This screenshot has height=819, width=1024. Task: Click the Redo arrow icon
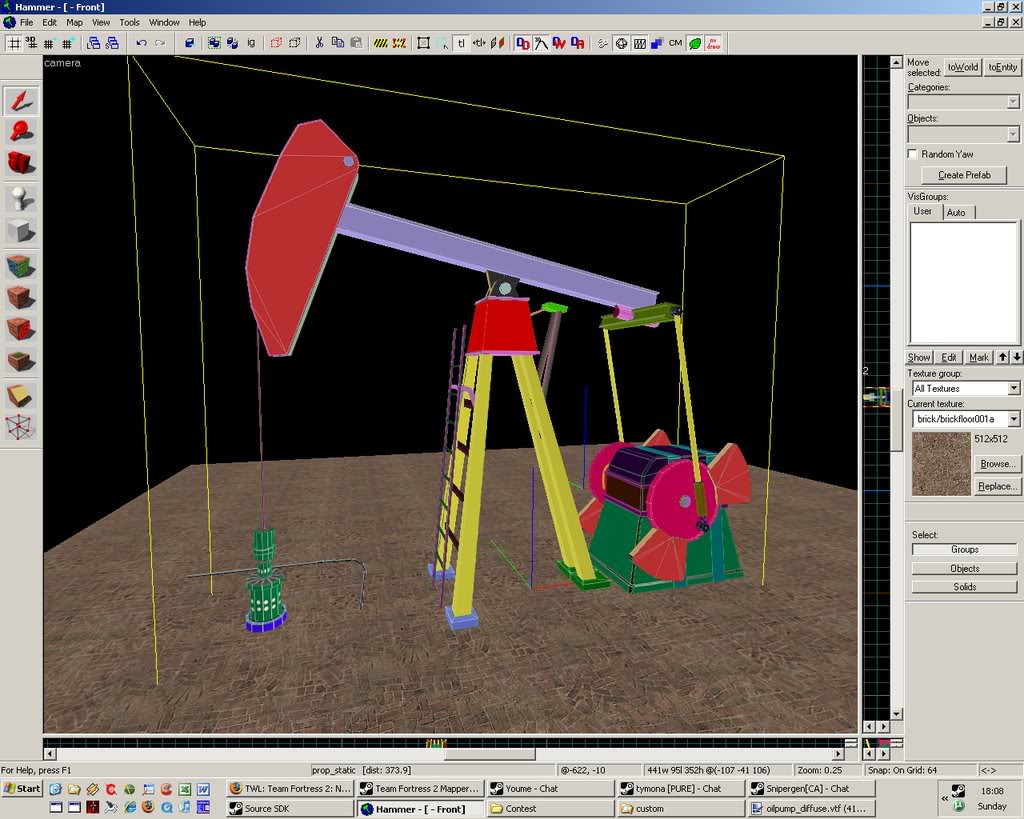[x=160, y=44]
